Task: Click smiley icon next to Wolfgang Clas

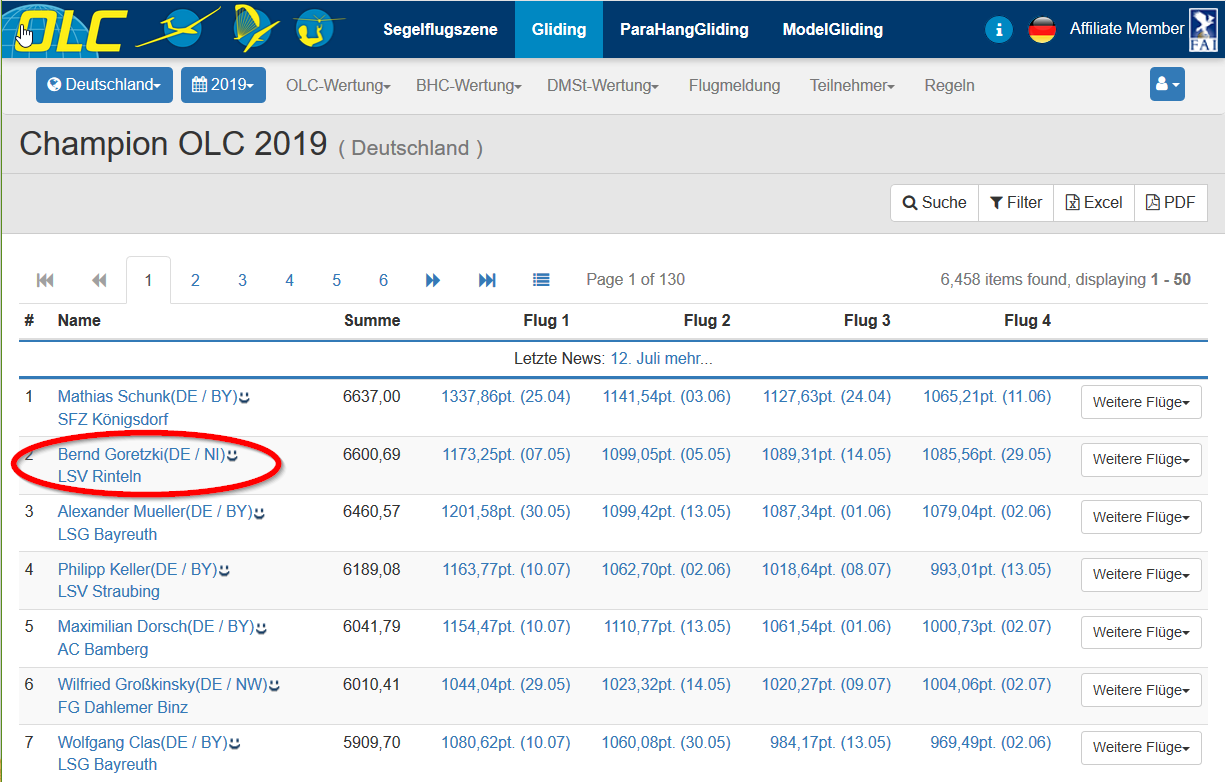Action: pyautogui.click(x=234, y=743)
